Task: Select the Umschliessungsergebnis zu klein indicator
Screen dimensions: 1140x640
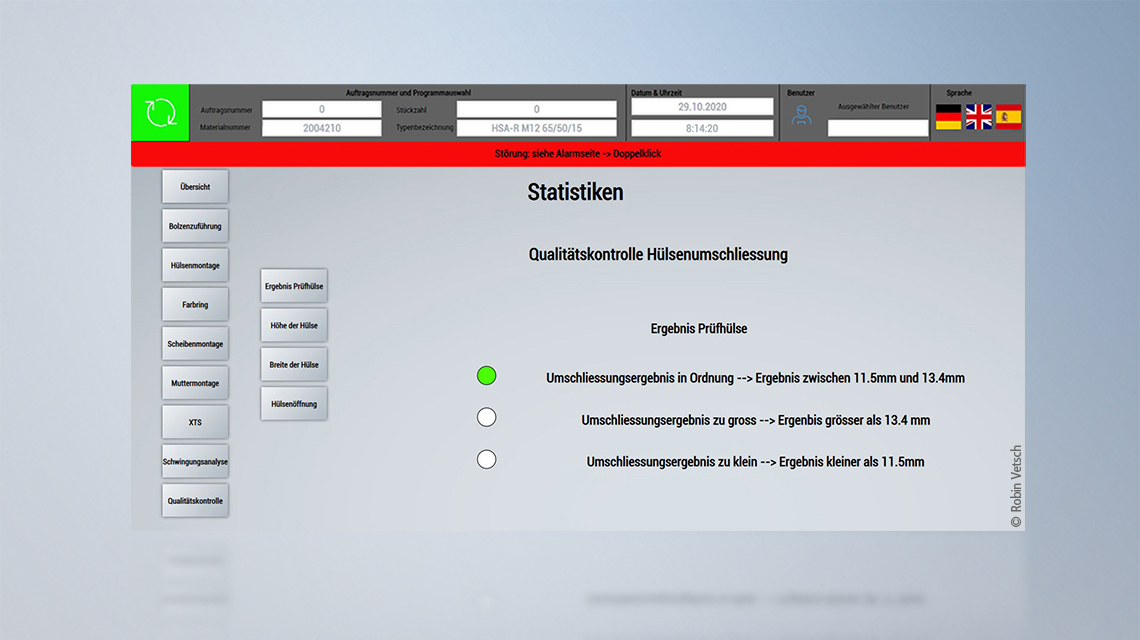Action: (x=487, y=459)
